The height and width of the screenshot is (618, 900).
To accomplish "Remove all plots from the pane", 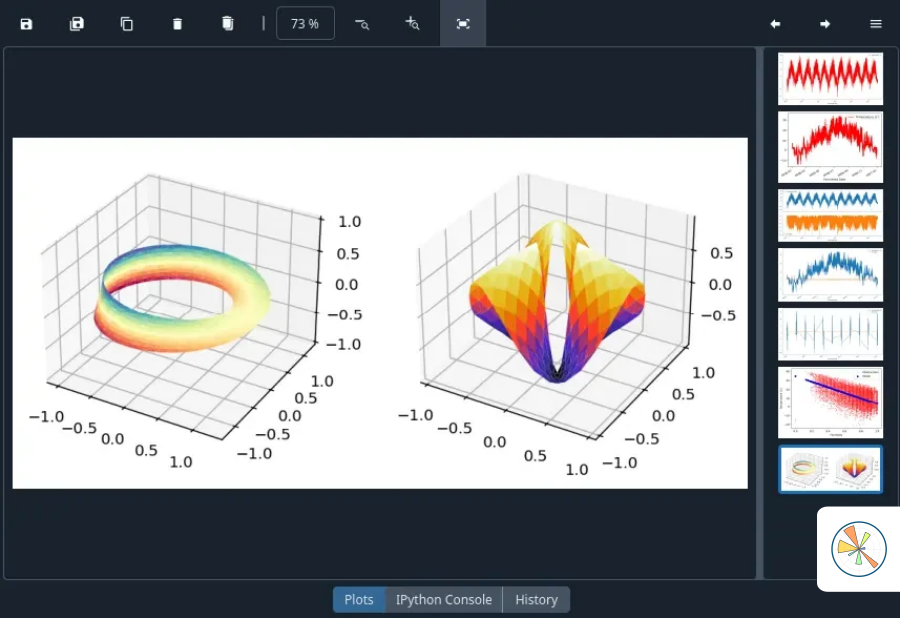I will tap(227, 23).
